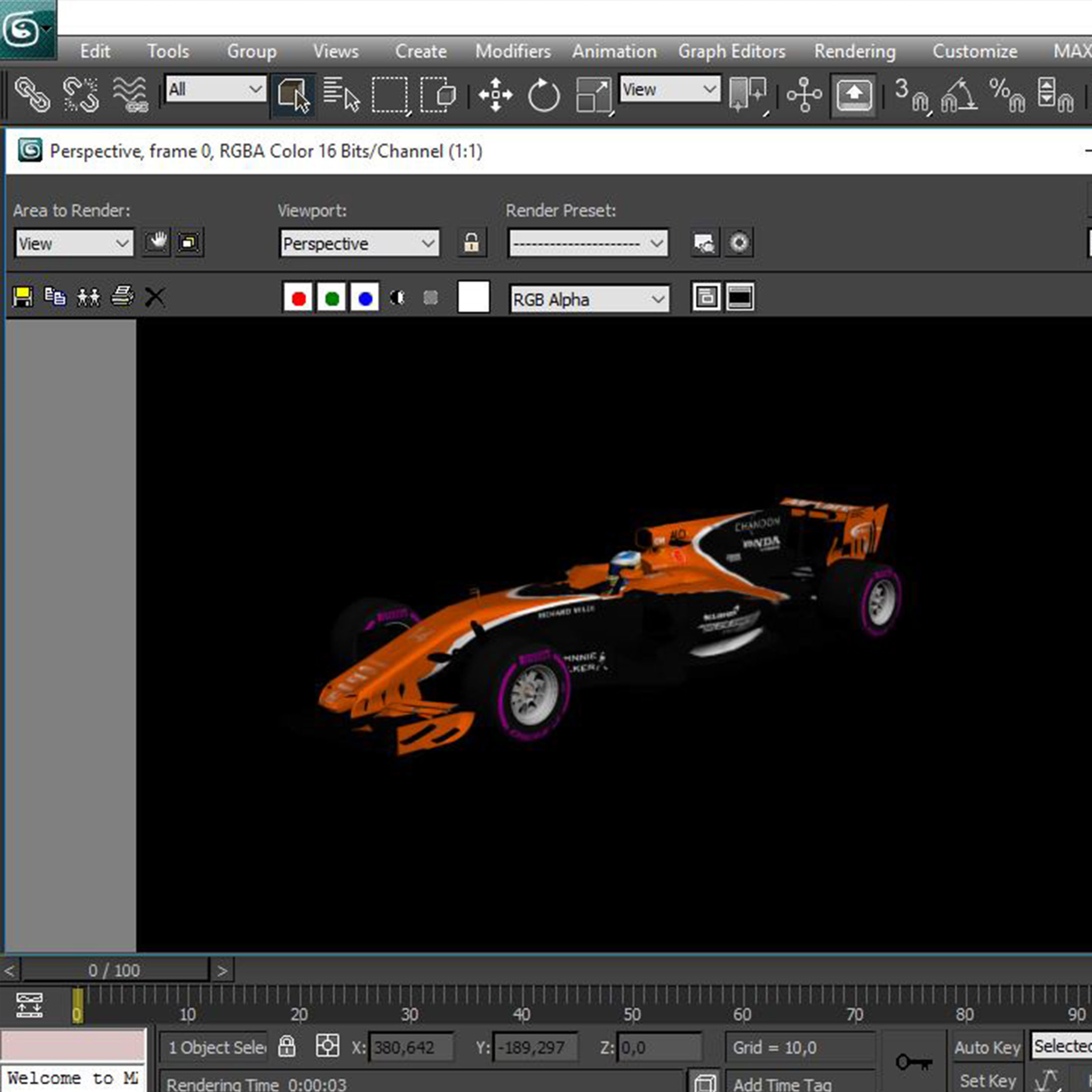This screenshot has width=1092, height=1092.
Task: Clear the rendered frame with X
Action: [155, 297]
